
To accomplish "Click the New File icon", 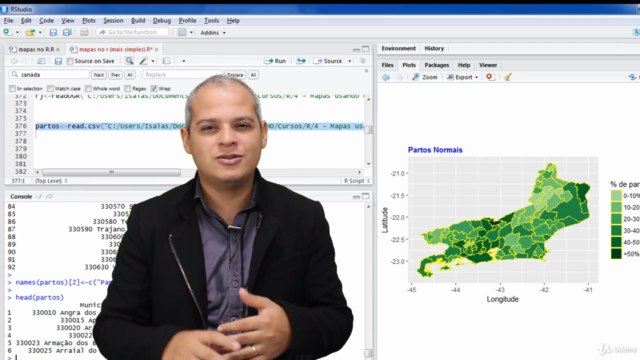I will (7, 32).
